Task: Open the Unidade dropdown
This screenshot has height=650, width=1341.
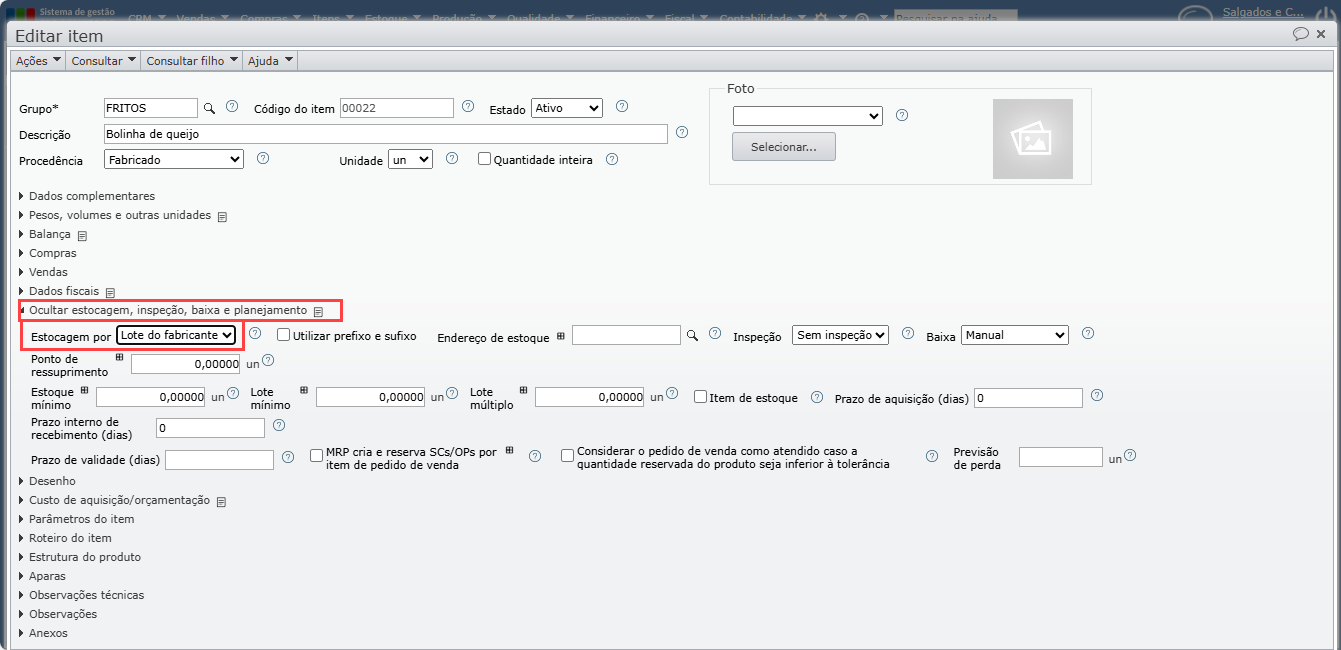Action: 411,159
